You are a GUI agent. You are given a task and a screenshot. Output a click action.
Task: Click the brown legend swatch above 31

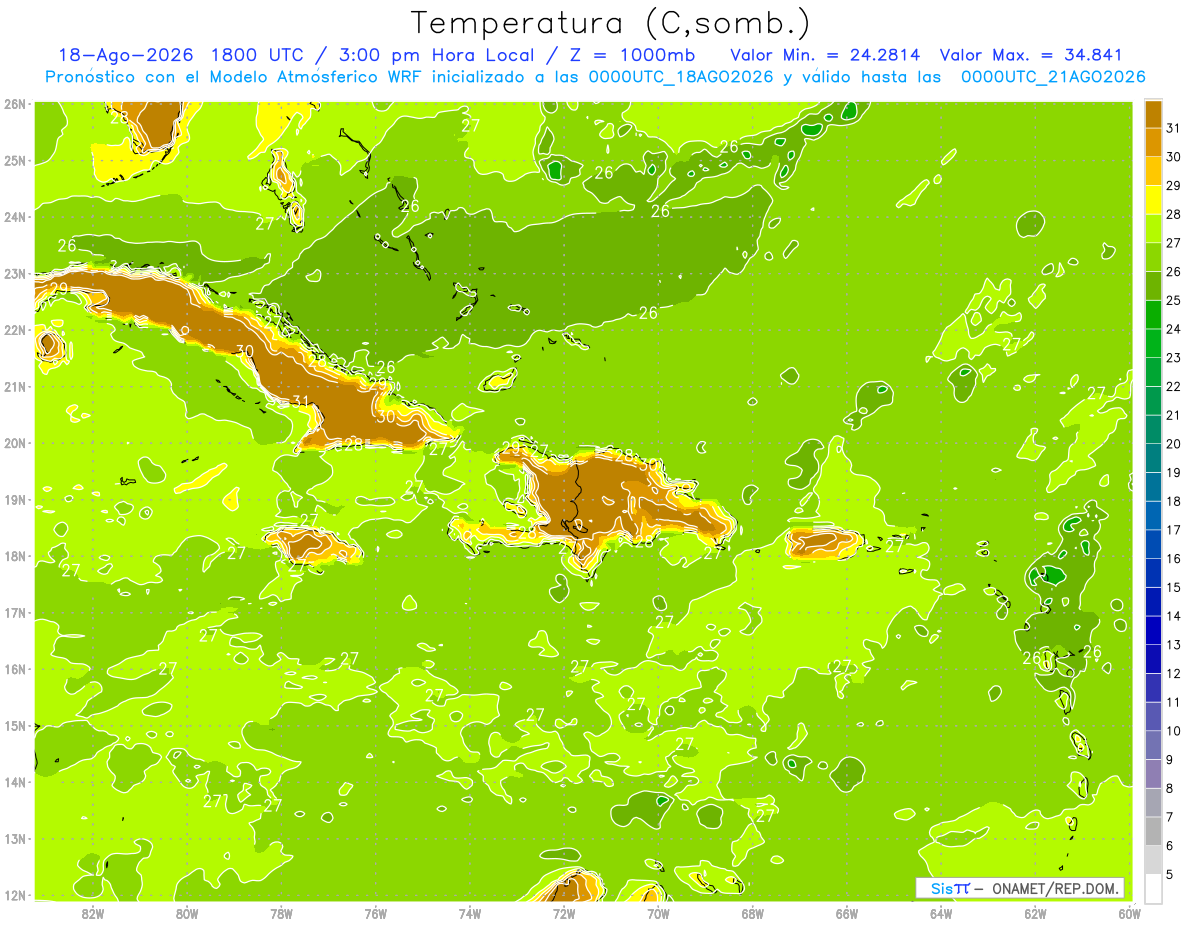[x=1153, y=114]
